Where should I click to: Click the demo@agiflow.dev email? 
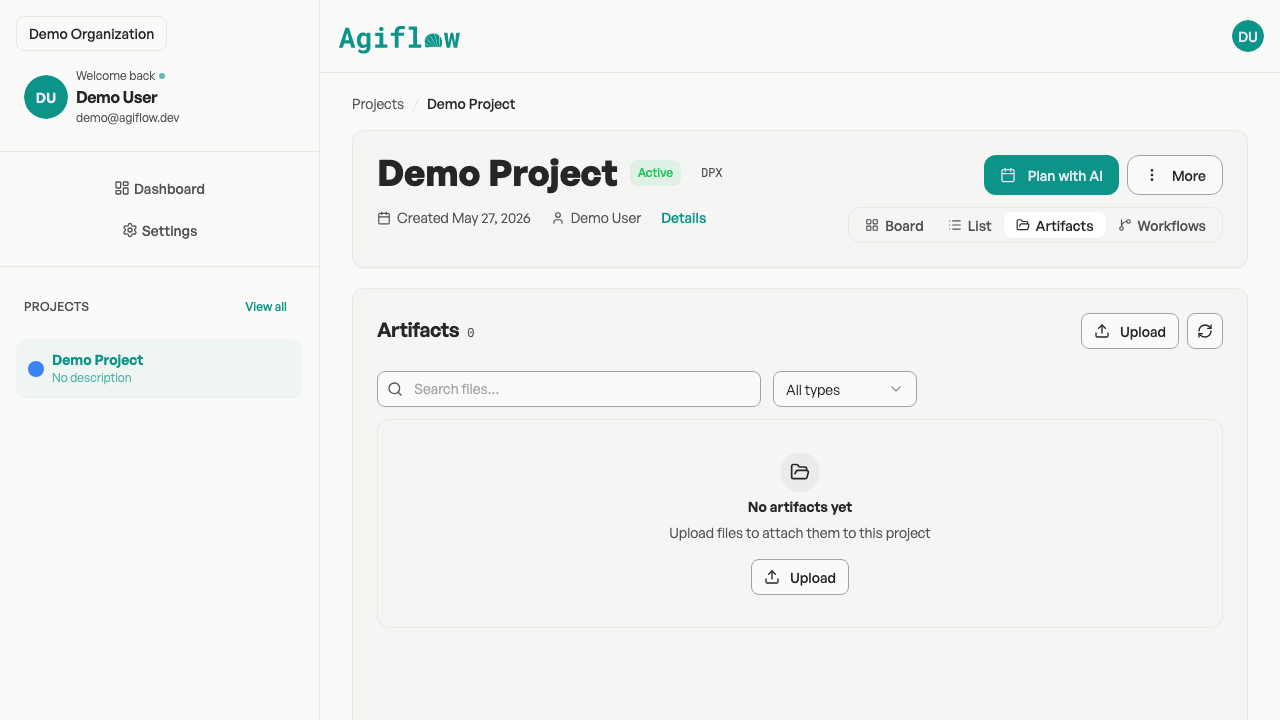point(128,118)
